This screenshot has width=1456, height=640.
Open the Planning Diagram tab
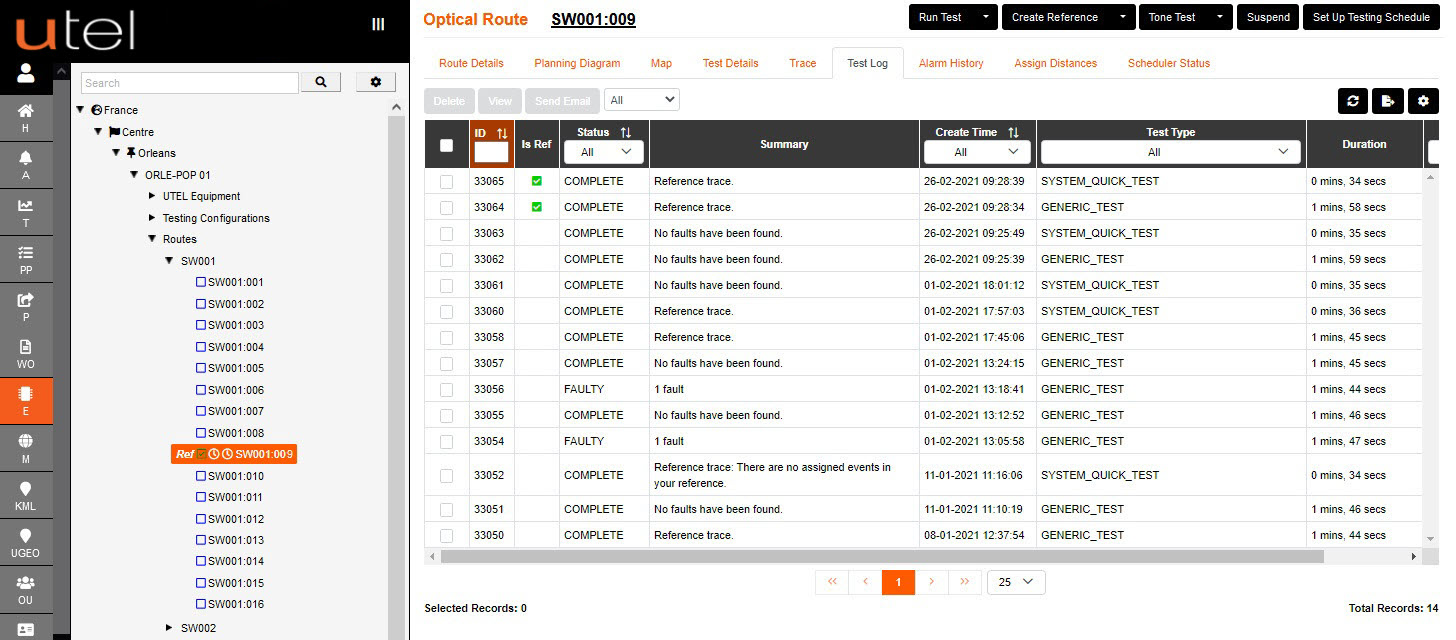click(x=577, y=63)
